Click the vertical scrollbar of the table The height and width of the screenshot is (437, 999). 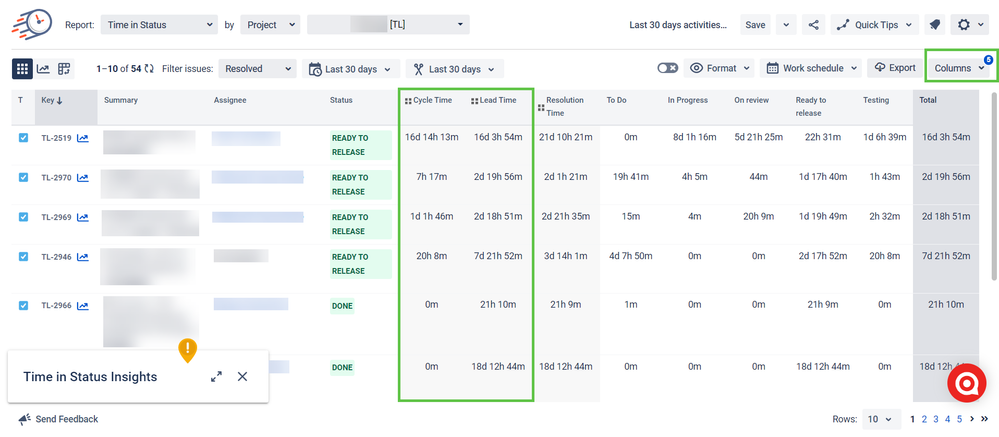[x=995, y=186]
